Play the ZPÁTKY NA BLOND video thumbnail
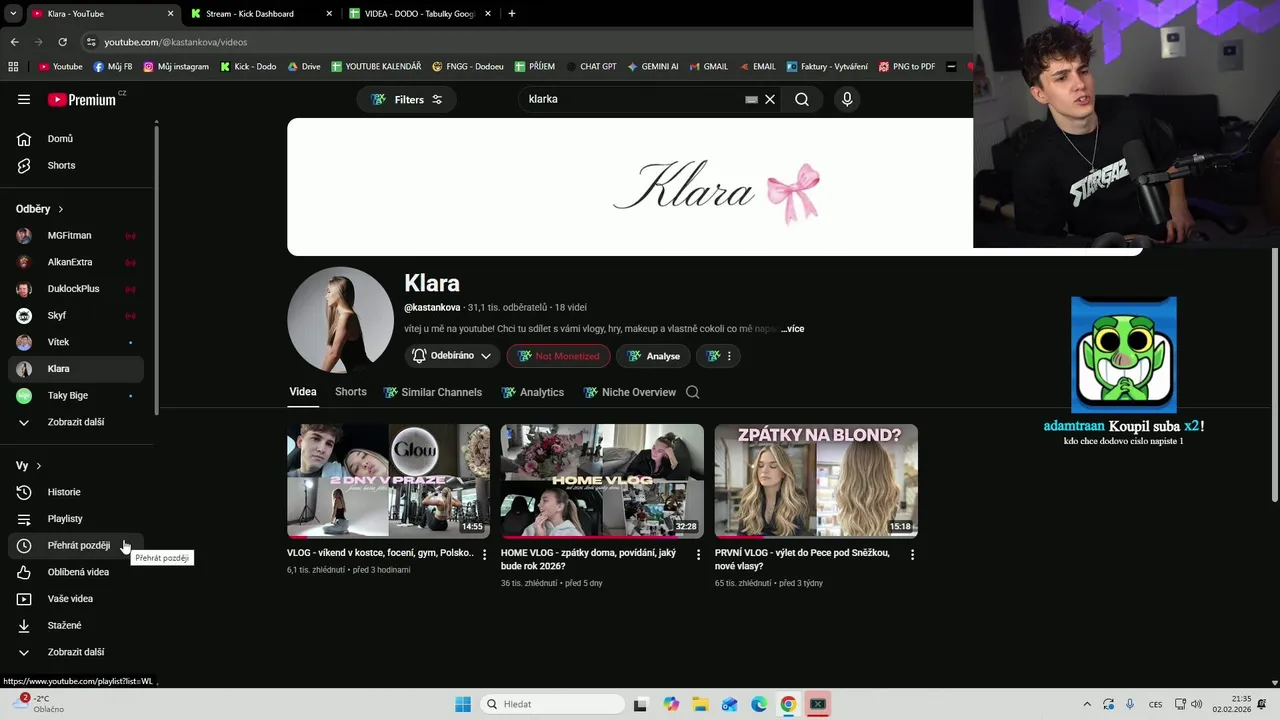This screenshot has height=720, width=1280. [x=816, y=481]
